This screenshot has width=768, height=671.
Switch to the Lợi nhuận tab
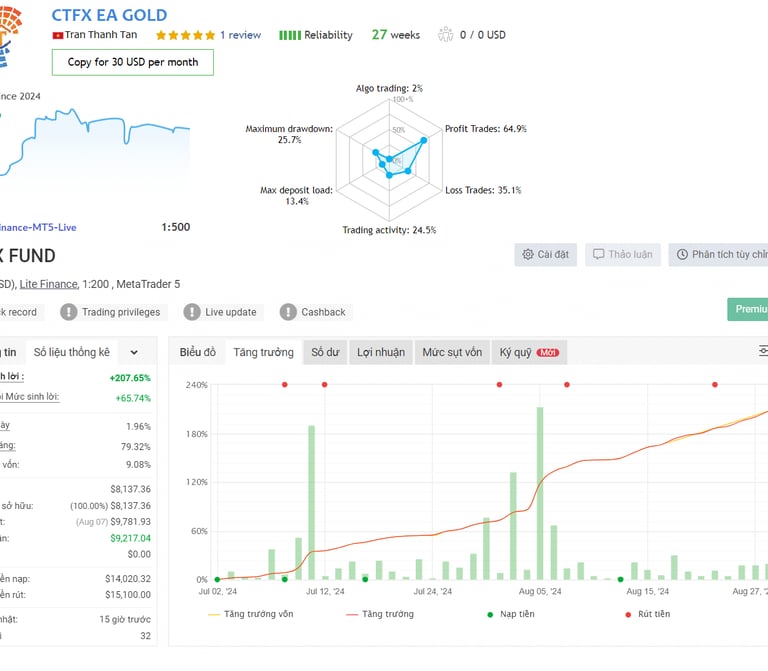[x=381, y=352]
